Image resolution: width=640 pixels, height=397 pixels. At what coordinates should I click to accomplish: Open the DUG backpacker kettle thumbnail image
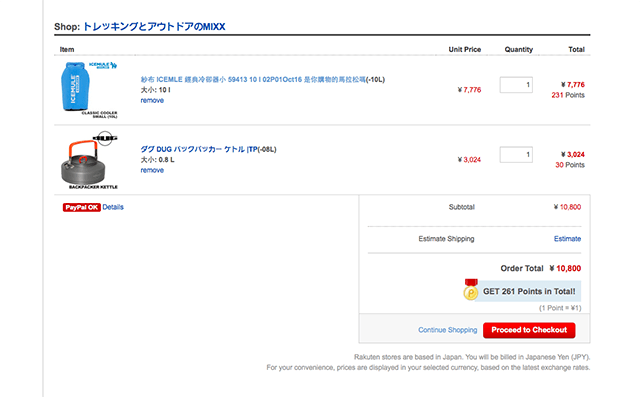tap(89, 160)
